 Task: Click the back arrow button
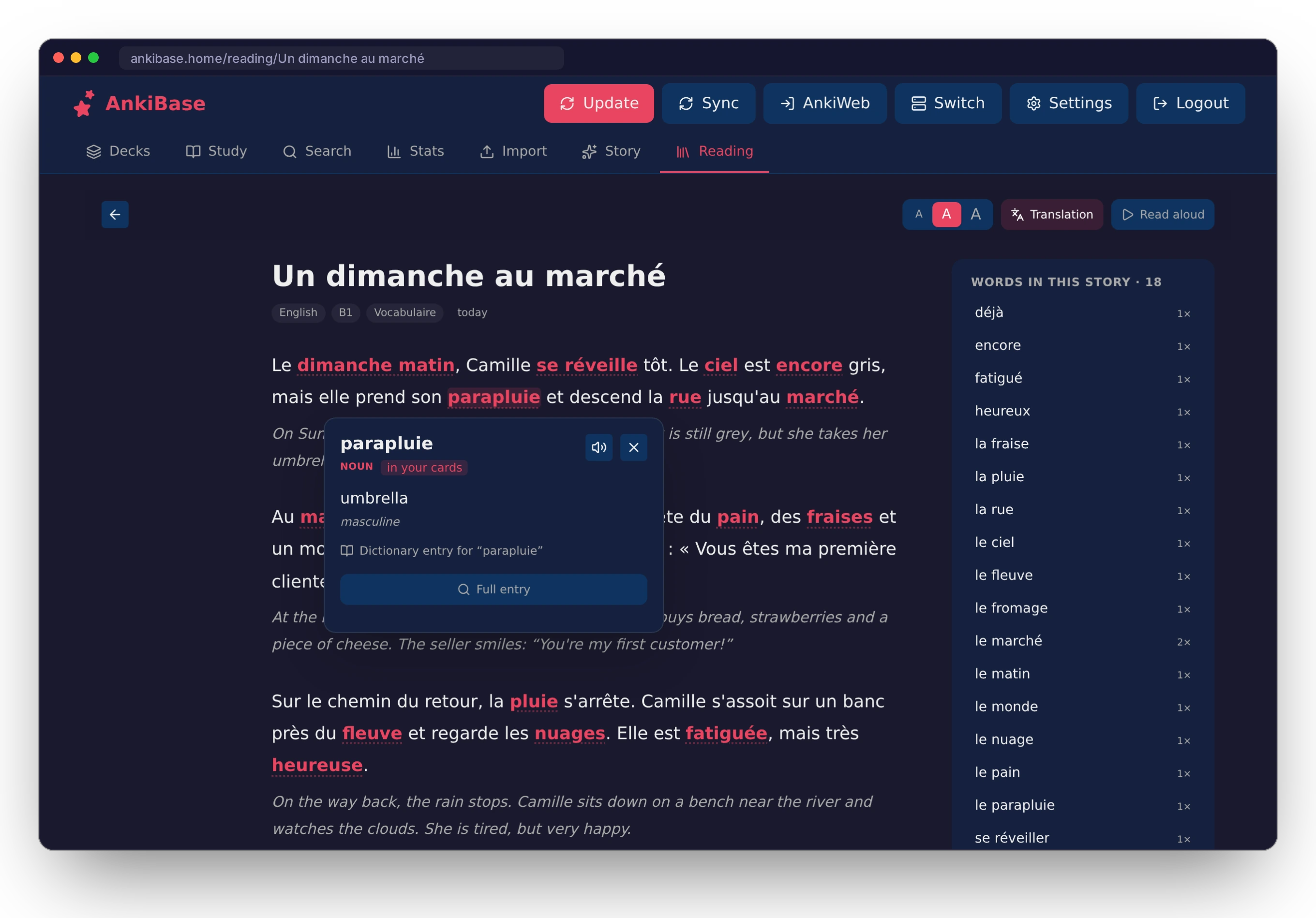pos(115,214)
